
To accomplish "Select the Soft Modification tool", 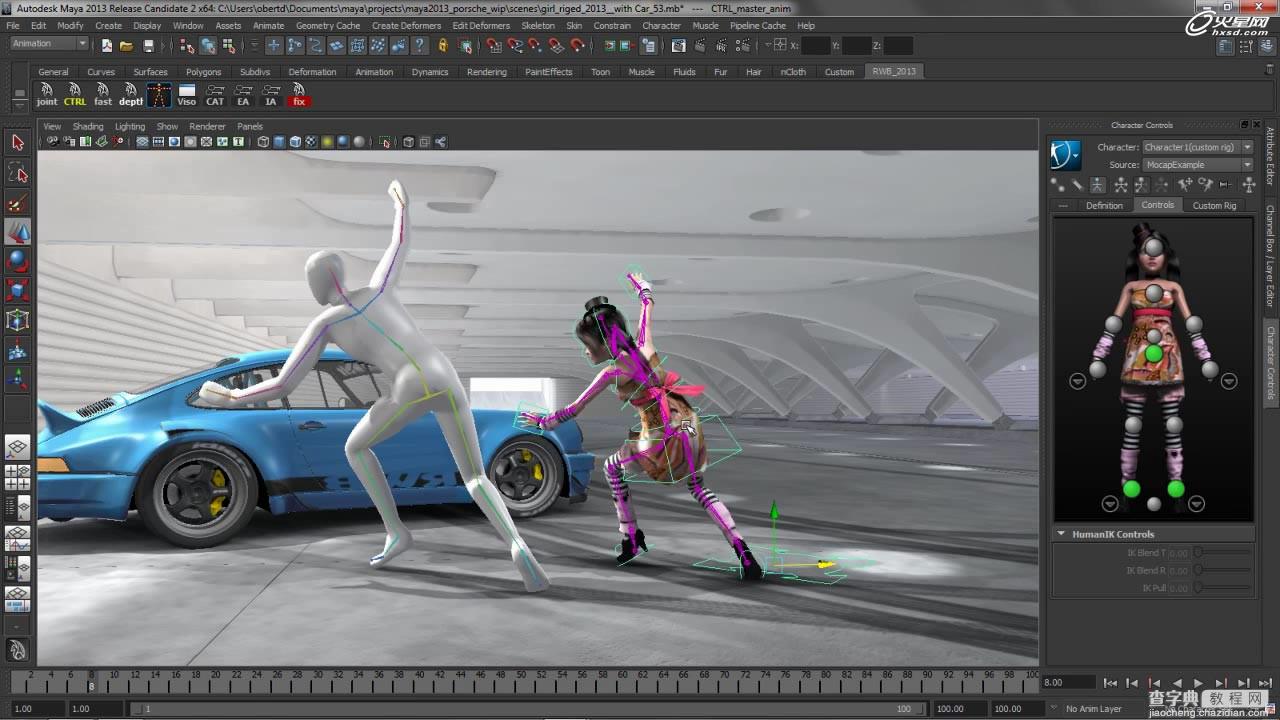I will [17, 350].
